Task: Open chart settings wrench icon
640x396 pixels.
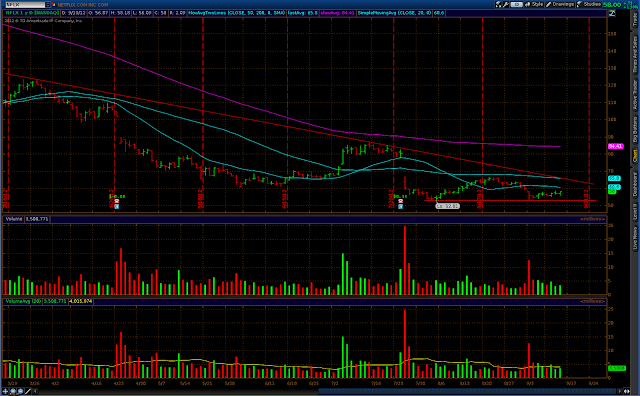Action: point(506,4)
